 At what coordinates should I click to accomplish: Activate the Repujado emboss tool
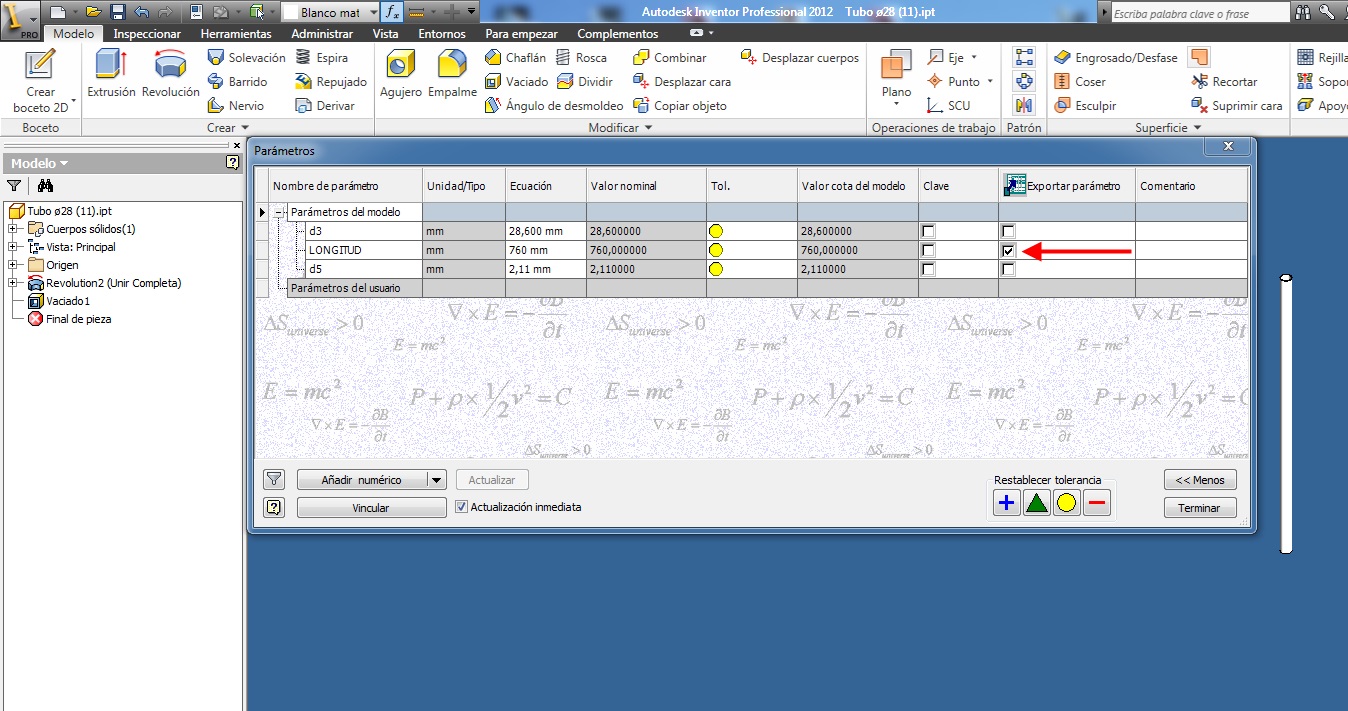(330, 82)
